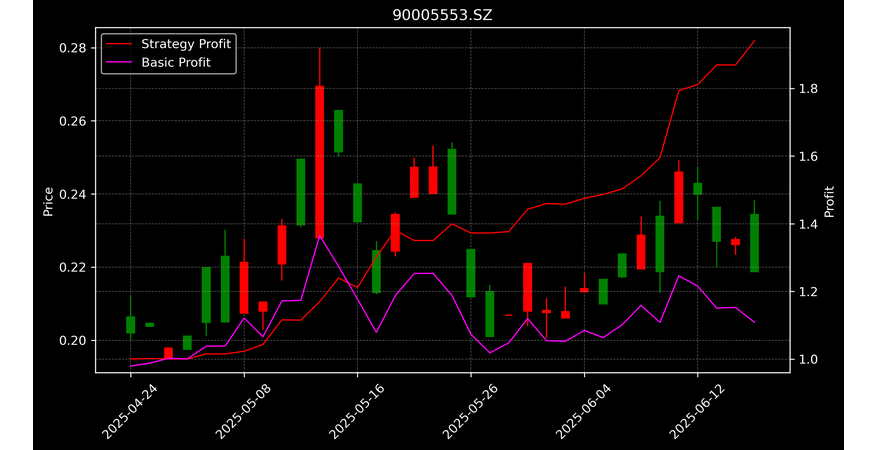Click the 0.20 price tick label
The image size is (878, 450).
pyautogui.click(x=73, y=340)
